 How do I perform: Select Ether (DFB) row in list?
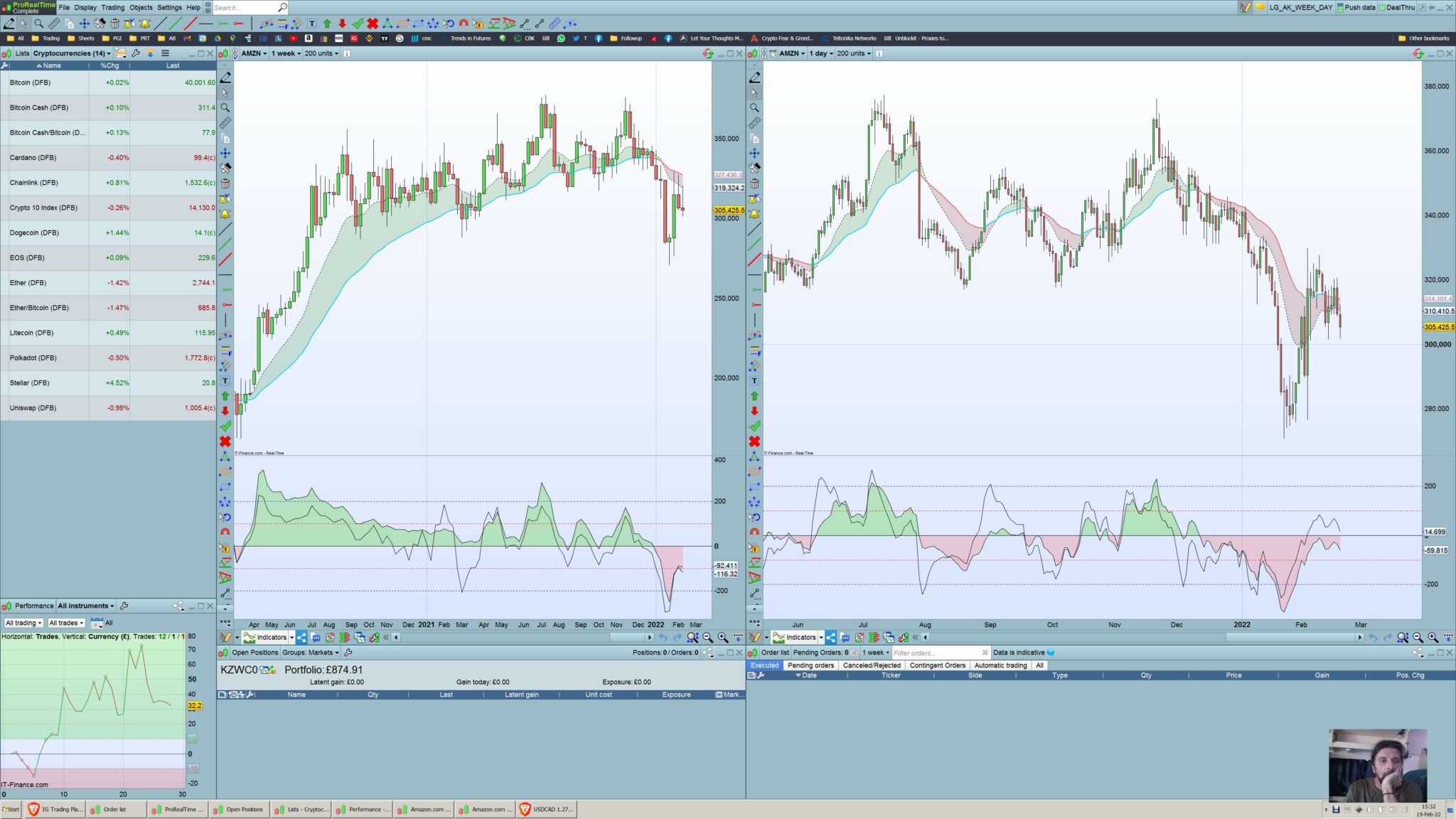point(28,283)
